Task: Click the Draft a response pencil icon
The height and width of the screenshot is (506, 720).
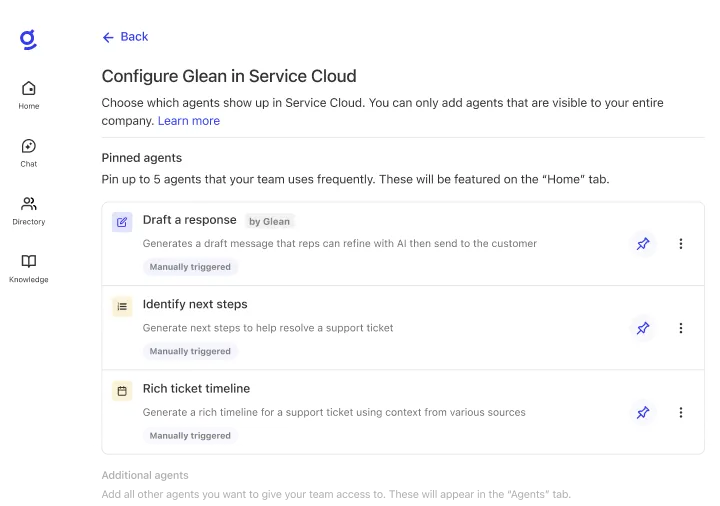Action: pyautogui.click(x=122, y=222)
